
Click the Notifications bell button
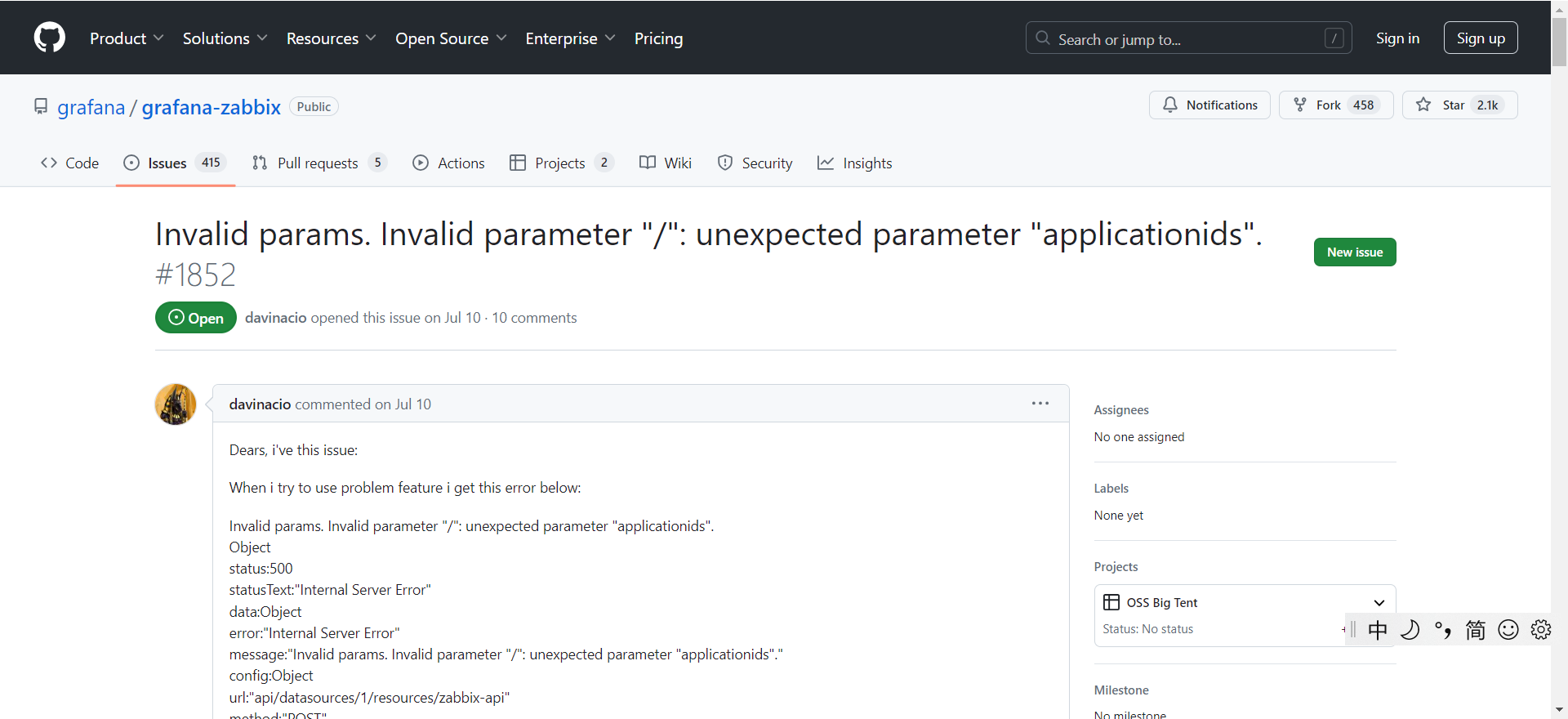[x=1209, y=105]
